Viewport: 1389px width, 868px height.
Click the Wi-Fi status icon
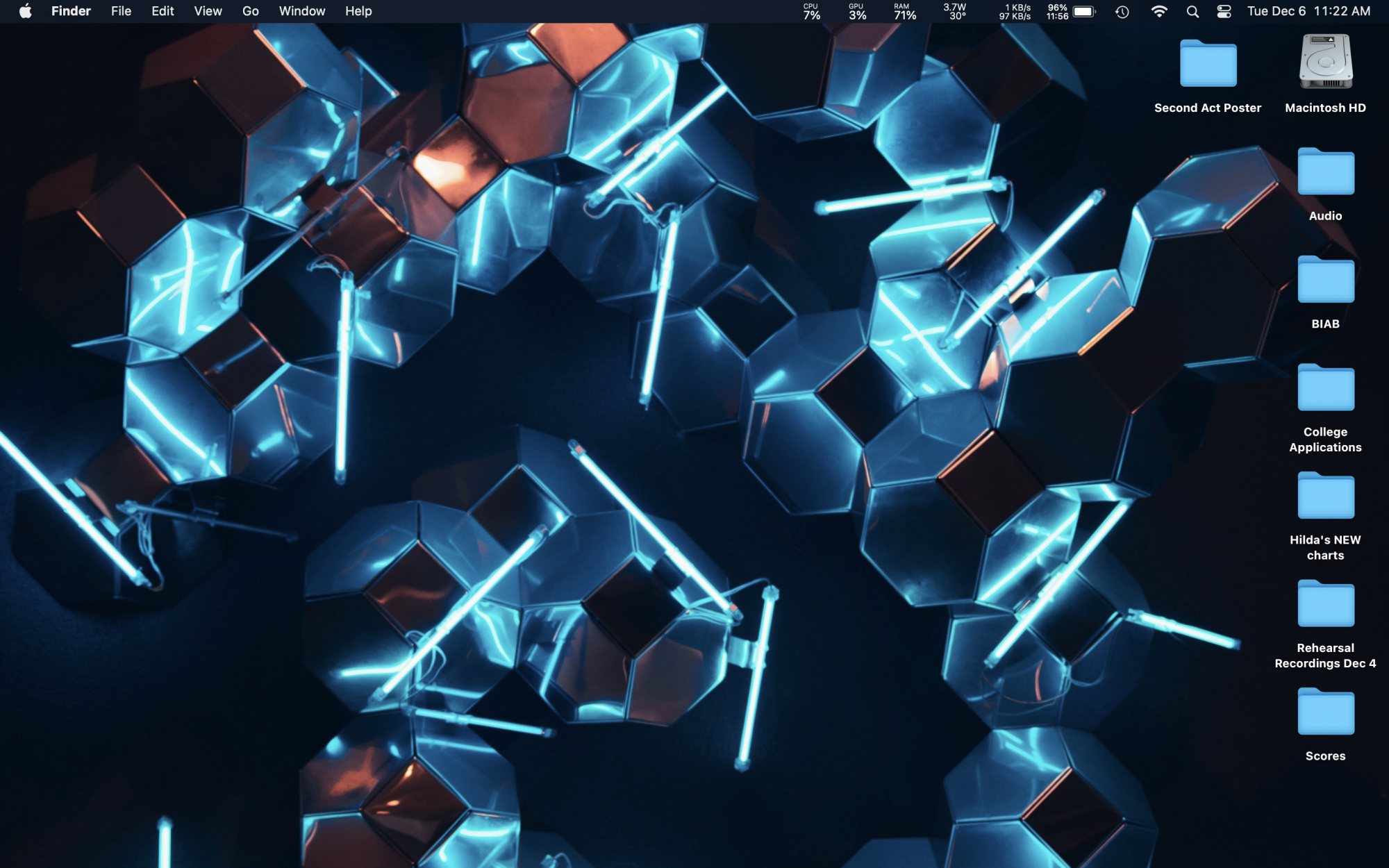tap(1158, 11)
